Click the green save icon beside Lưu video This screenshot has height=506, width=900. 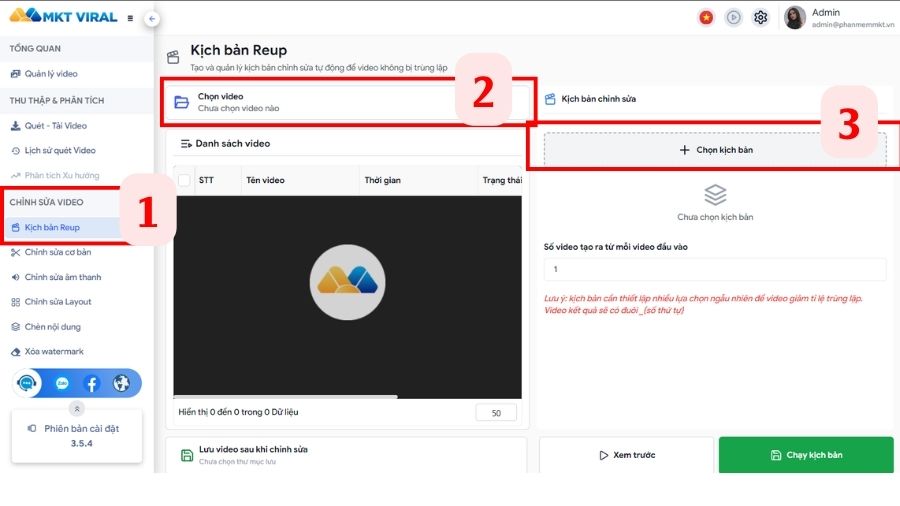(x=187, y=456)
